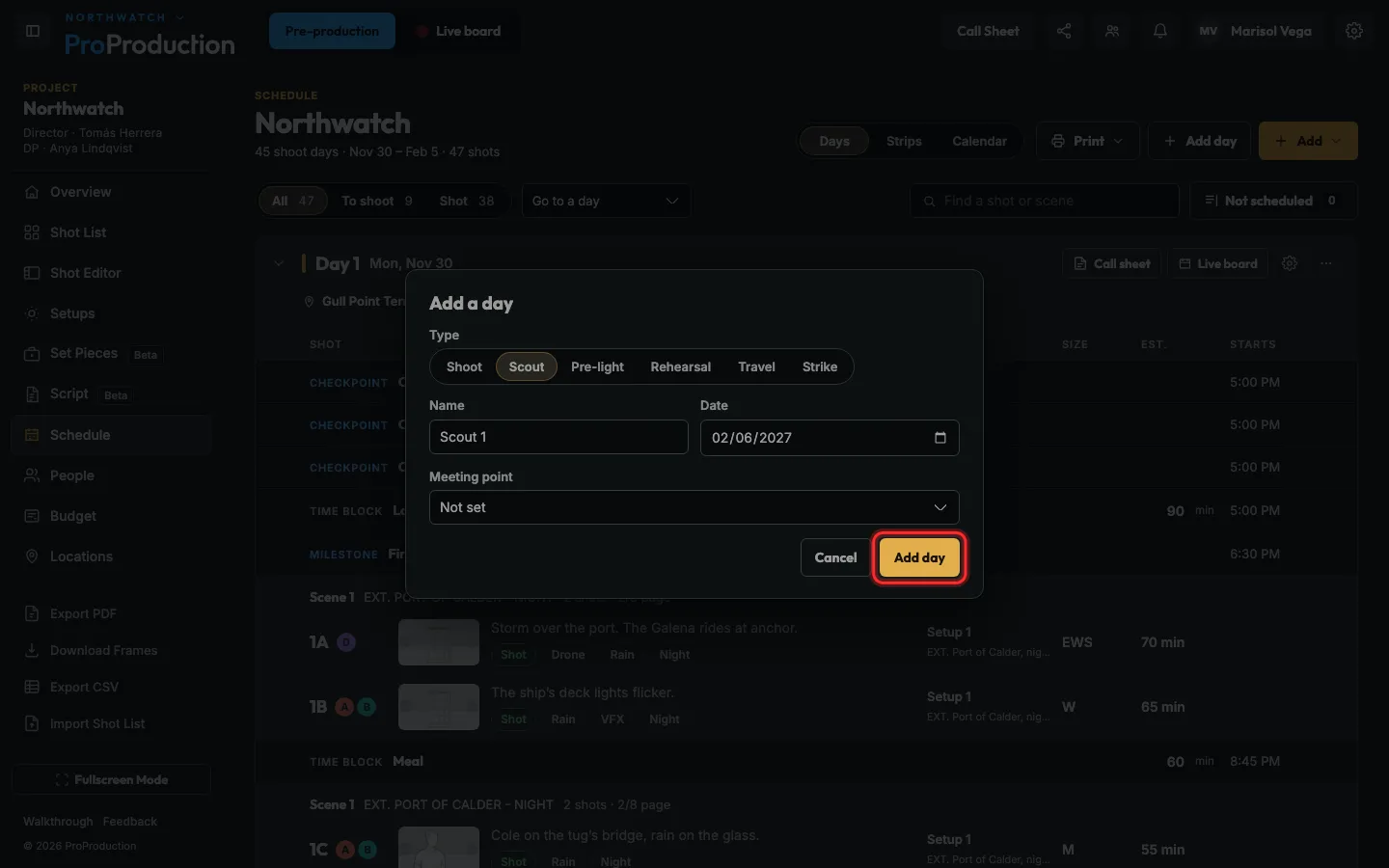Viewport: 1389px width, 868px height.
Task: Switch to Strips view
Action: (x=904, y=141)
